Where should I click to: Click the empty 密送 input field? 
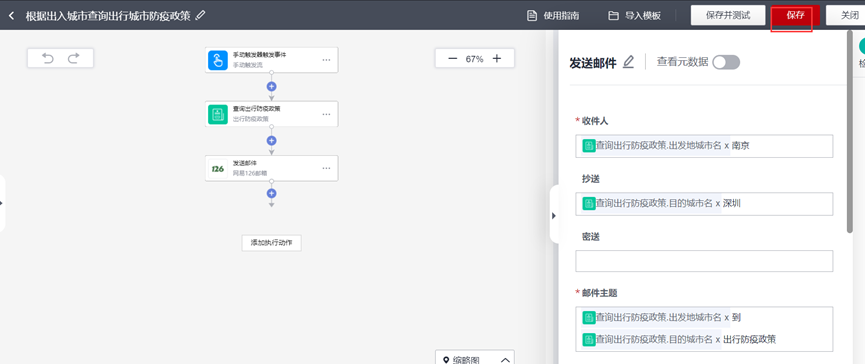tap(704, 261)
